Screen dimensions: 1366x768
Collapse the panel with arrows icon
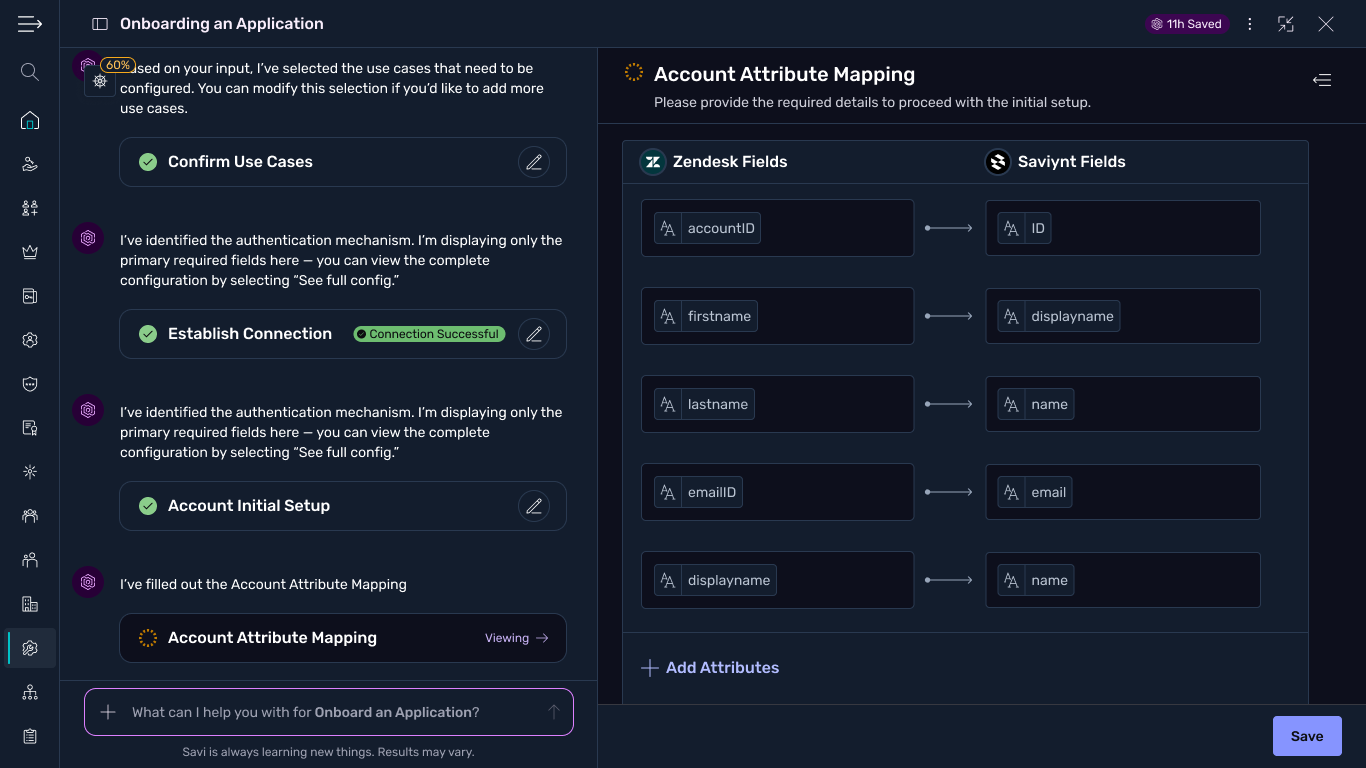click(1286, 24)
